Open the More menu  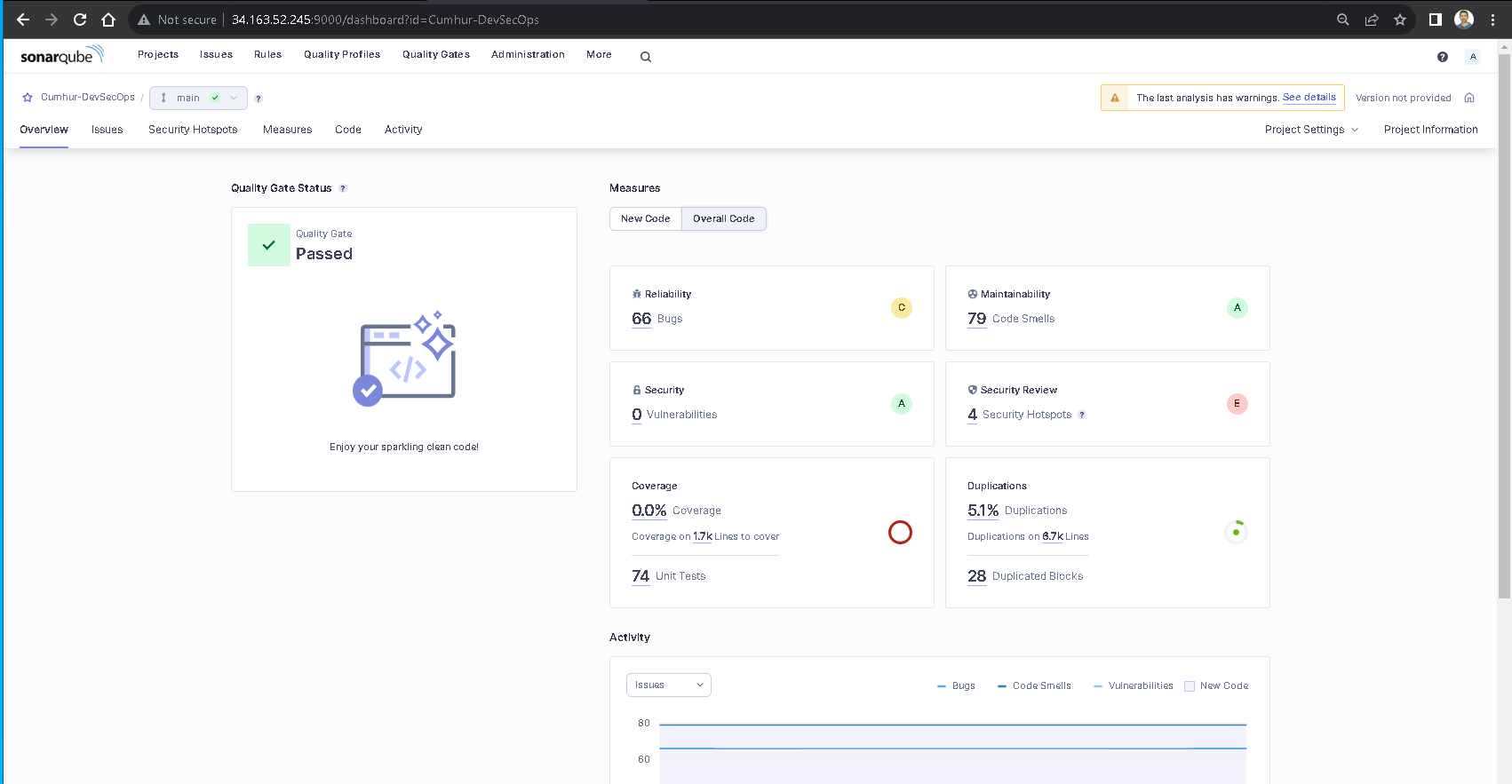pyautogui.click(x=599, y=55)
